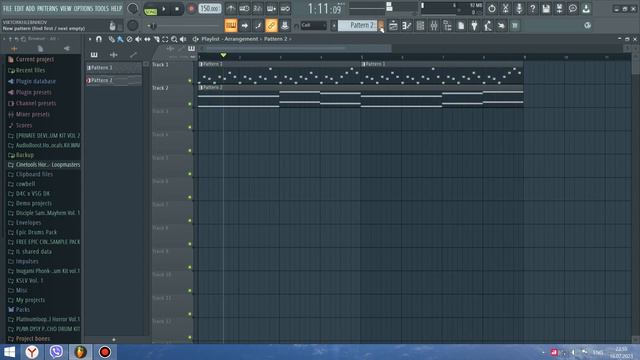The image size is (640, 360).
Task: Click the Save project floppy icon
Action: [x=546, y=9]
